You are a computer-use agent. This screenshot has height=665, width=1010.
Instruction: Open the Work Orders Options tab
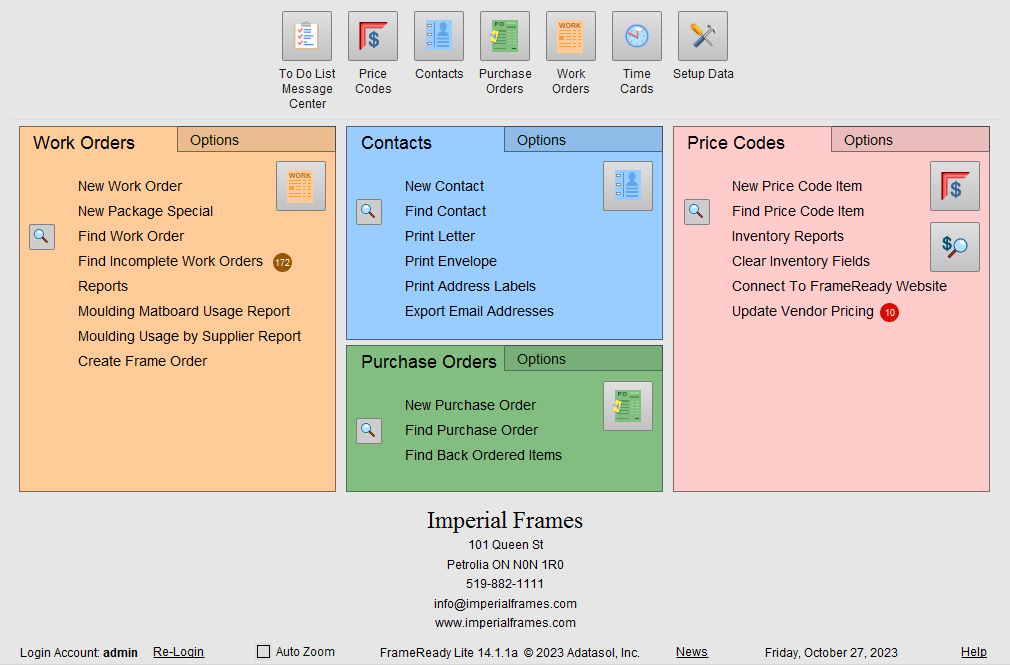pyautogui.click(x=215, y=140)
